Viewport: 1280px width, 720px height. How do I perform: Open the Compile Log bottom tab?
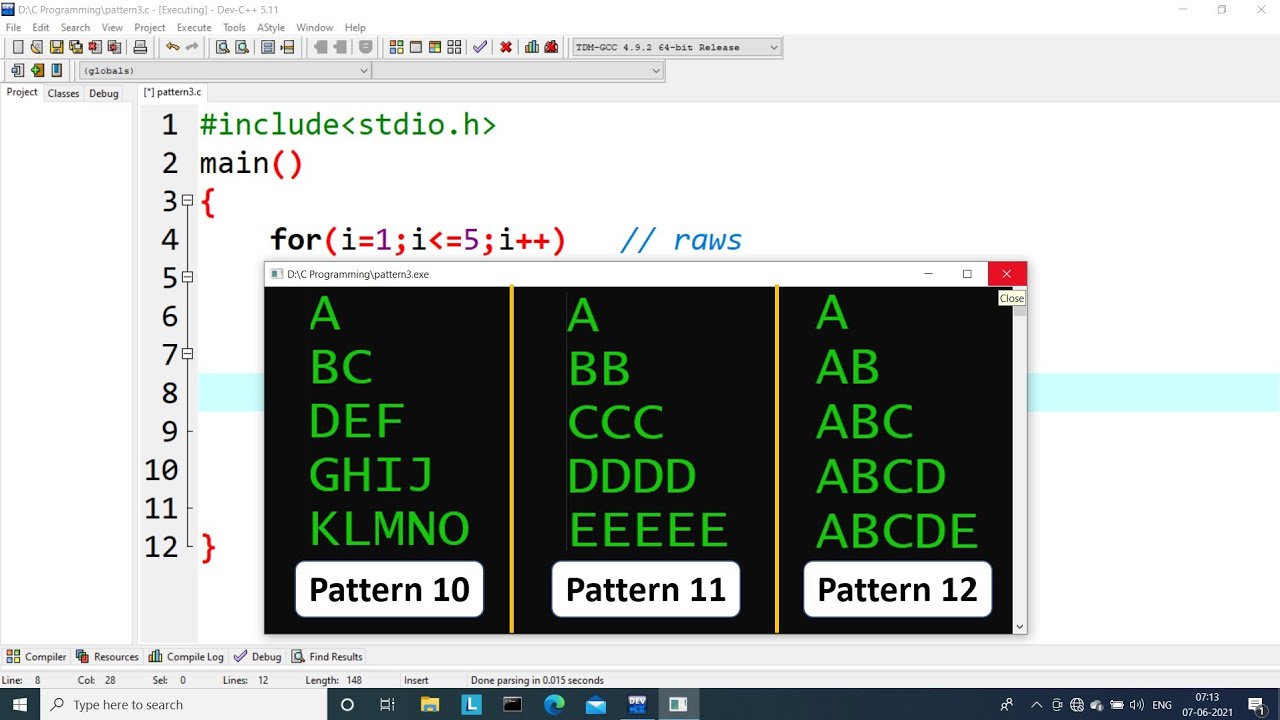coord(186,657)
